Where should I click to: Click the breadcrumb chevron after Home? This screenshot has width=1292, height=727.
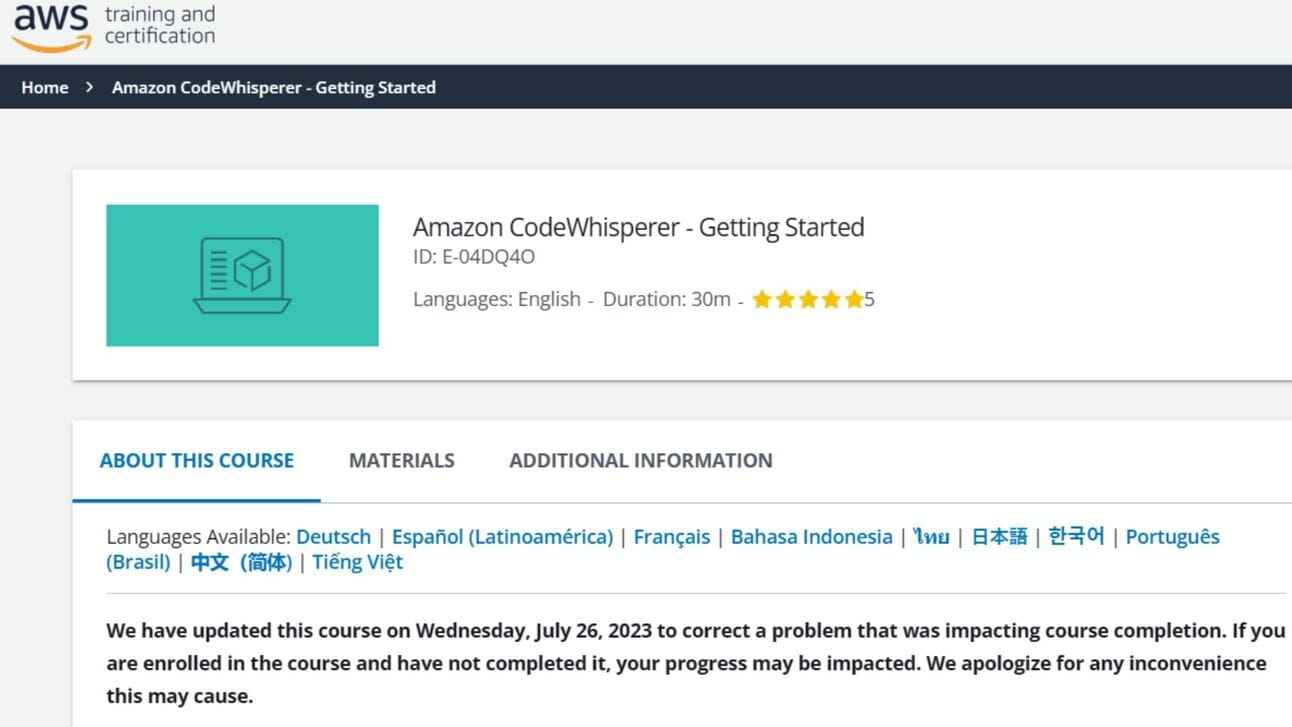tap(90, 87)
